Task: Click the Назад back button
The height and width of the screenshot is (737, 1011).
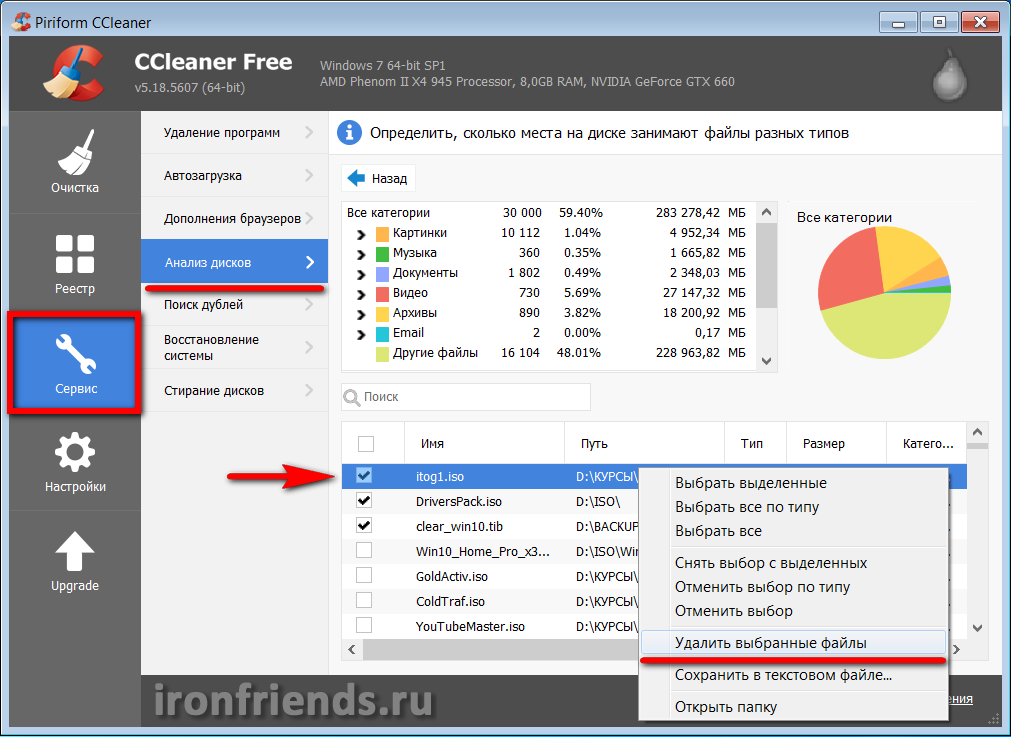Action: pyautogui.click(x=378, y=179)
